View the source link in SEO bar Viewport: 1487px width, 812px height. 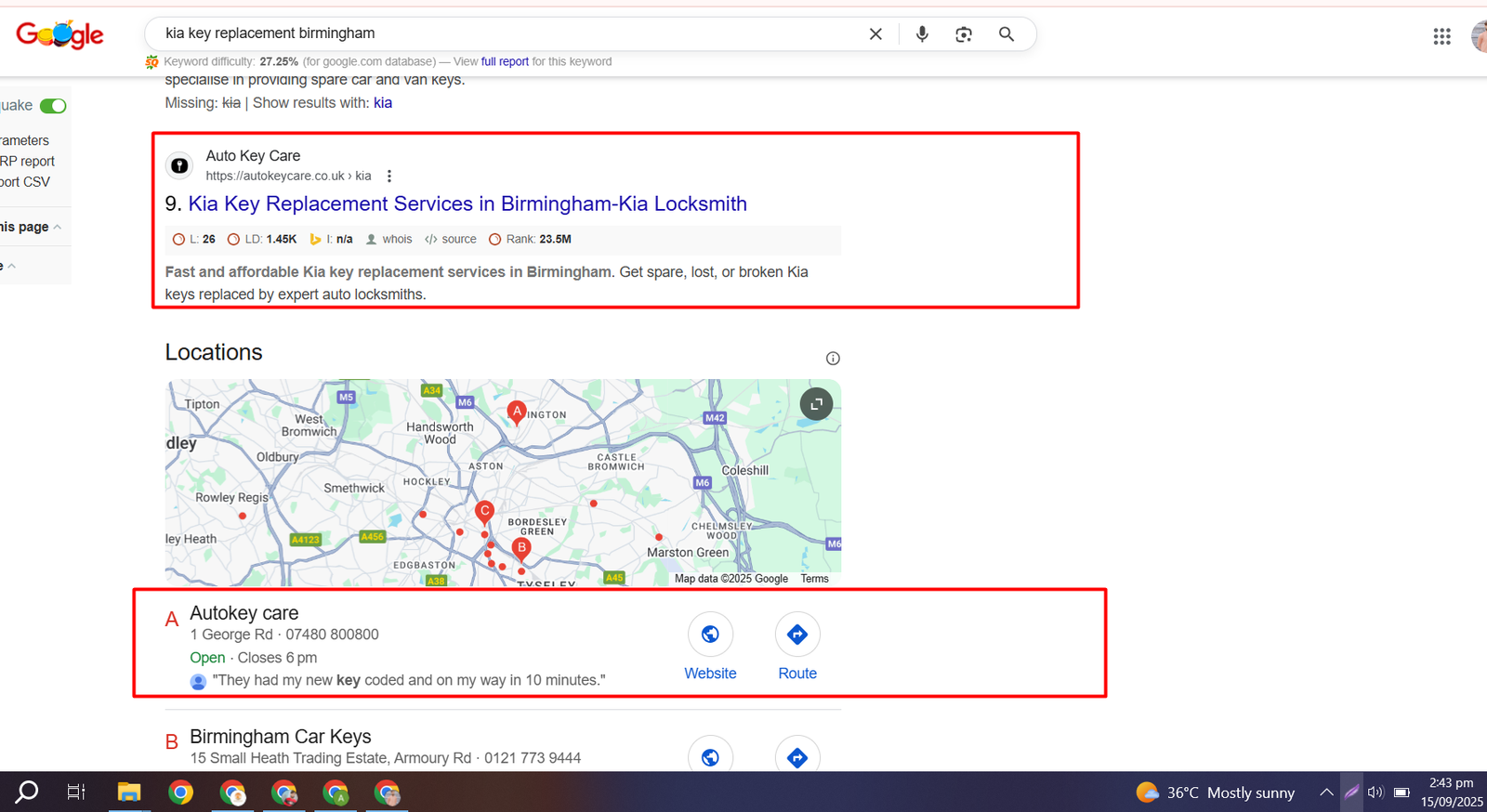point(458,240)
